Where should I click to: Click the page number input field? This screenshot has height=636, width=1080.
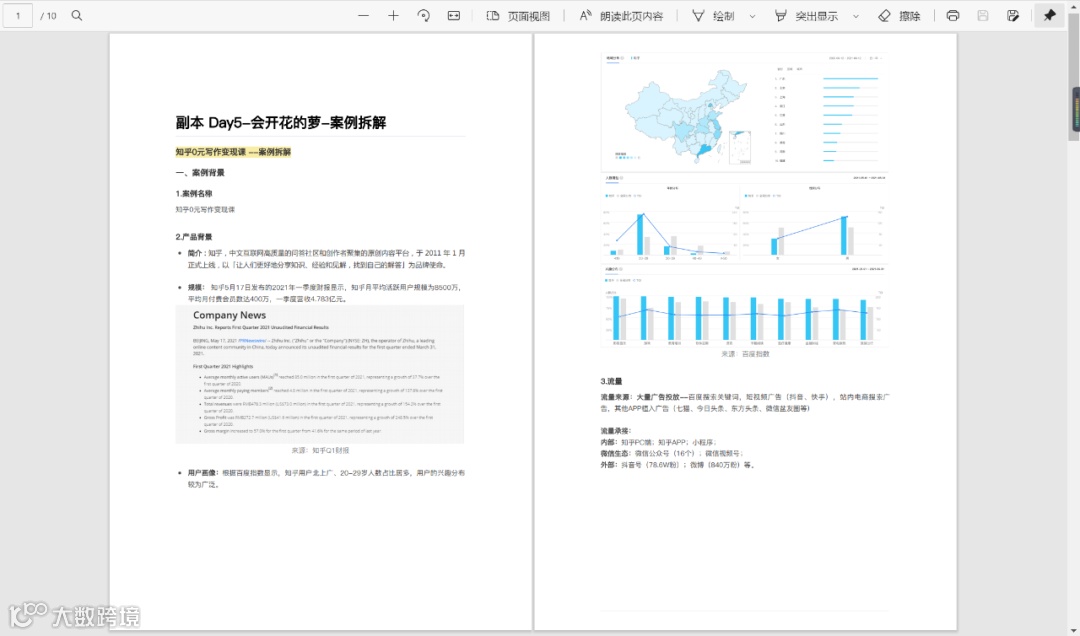pos(17,15)
